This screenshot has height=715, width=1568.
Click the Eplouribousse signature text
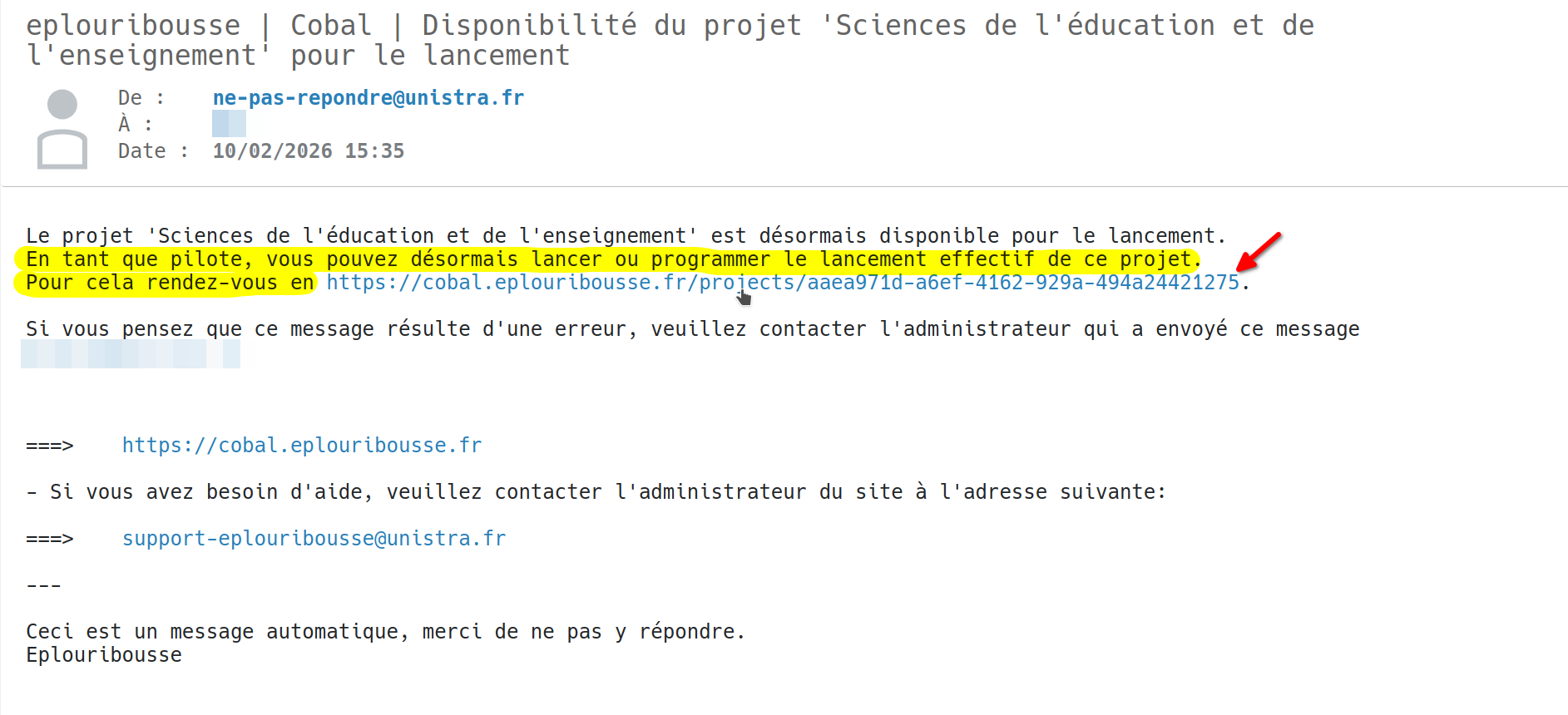coord(104,655)
